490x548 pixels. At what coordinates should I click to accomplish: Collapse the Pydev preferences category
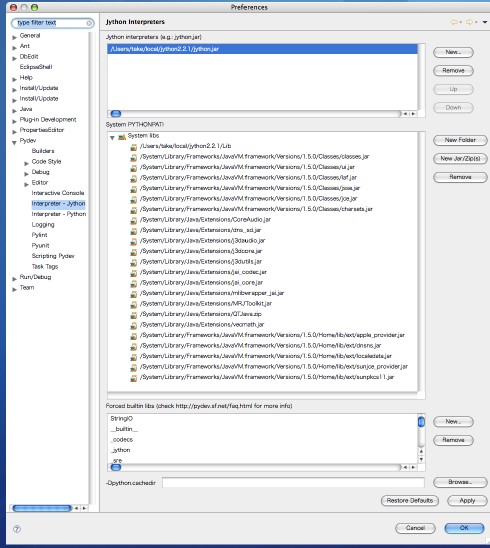(14, 142)
